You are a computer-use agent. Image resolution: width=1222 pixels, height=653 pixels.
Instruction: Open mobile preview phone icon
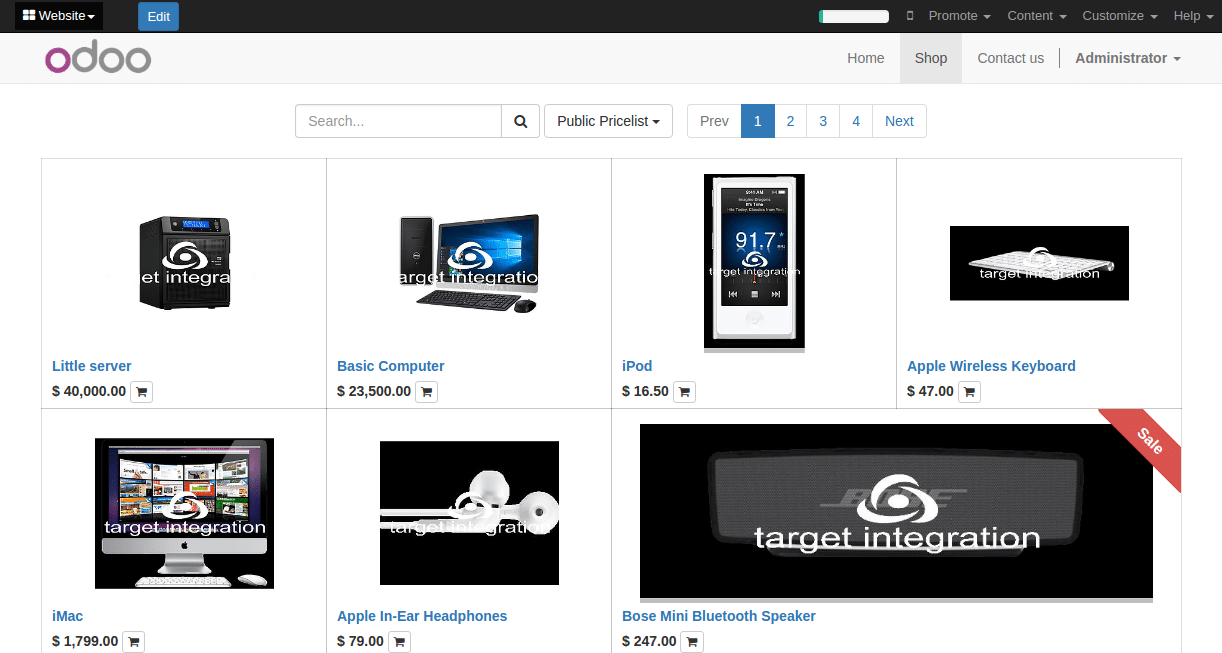tap(910, 16)
